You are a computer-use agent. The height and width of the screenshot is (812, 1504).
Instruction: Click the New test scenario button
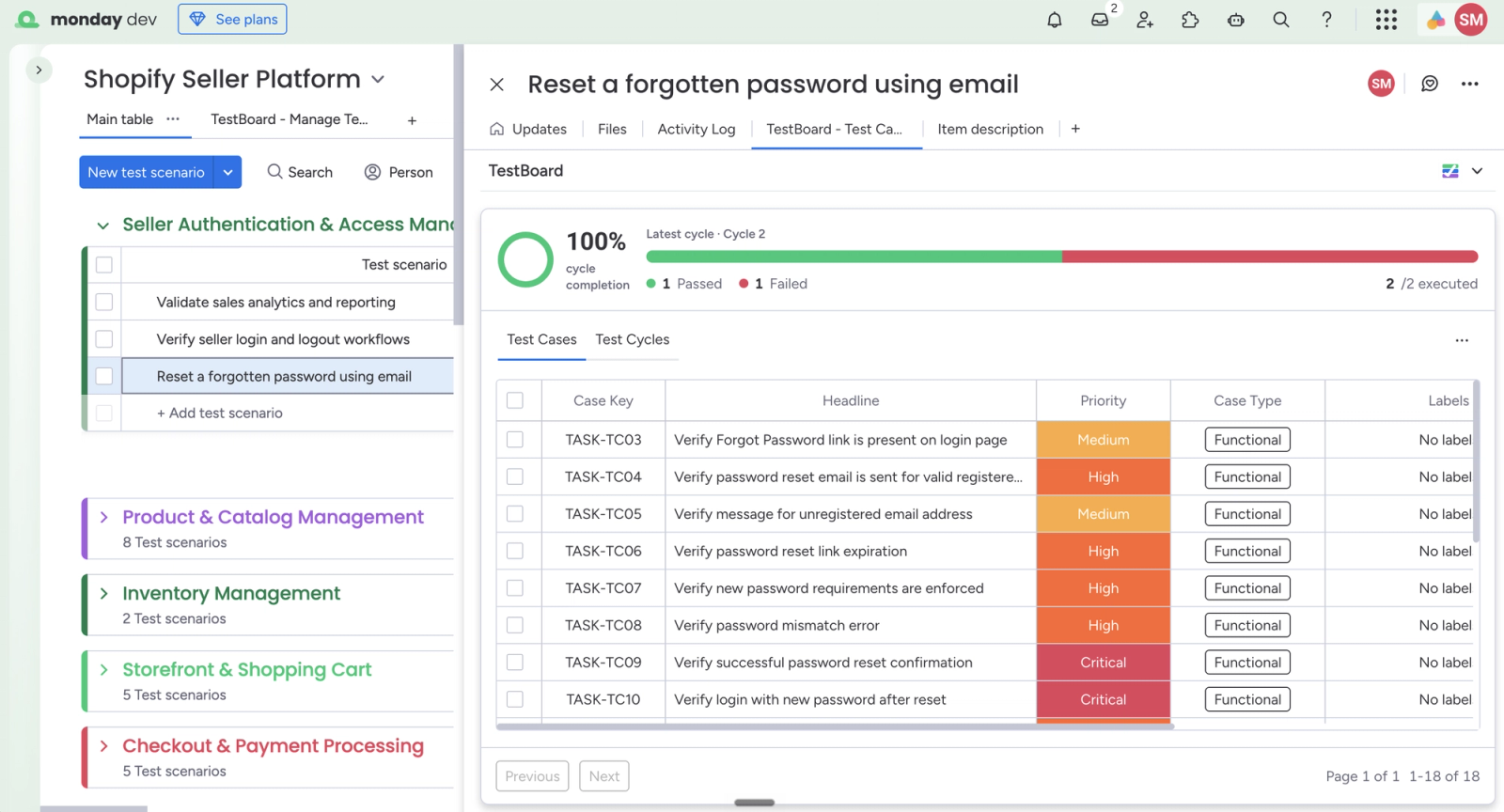pos(147,172)
